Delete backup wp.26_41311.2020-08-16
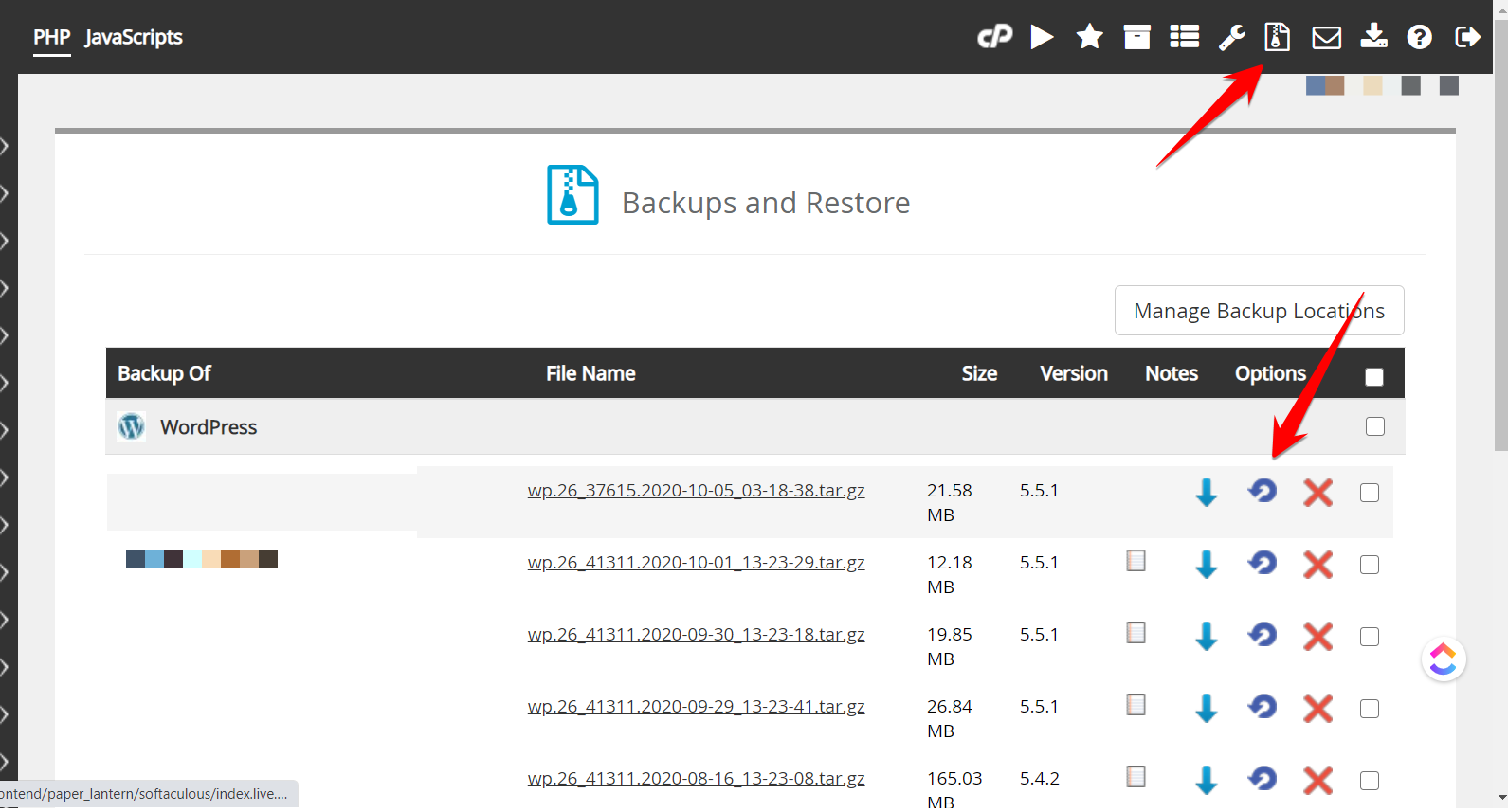The height and width of the screenshot is (812, 1508). click(x=1317, y=780)
